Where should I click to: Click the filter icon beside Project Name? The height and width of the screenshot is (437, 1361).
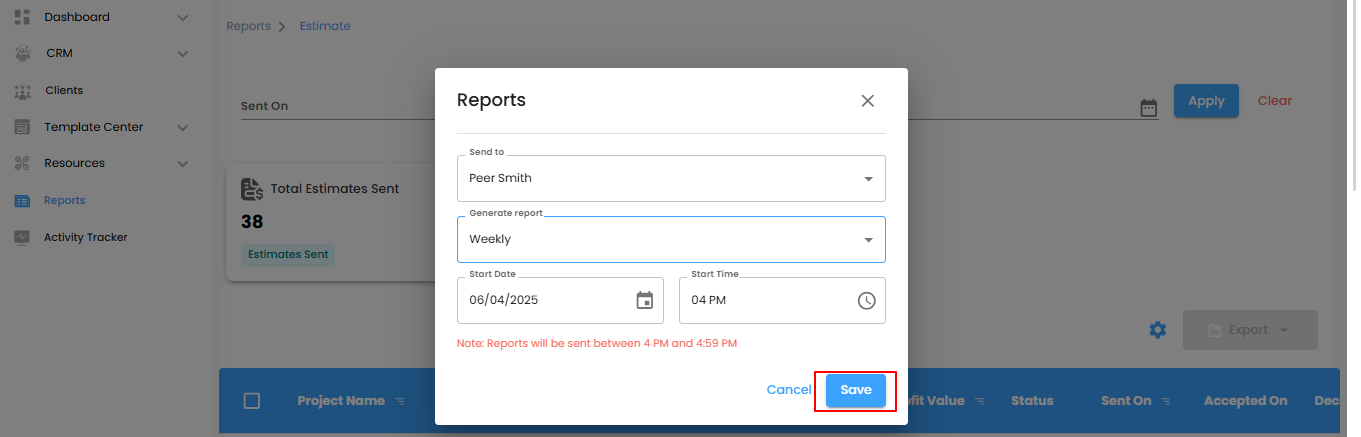[x=399, y=401]
